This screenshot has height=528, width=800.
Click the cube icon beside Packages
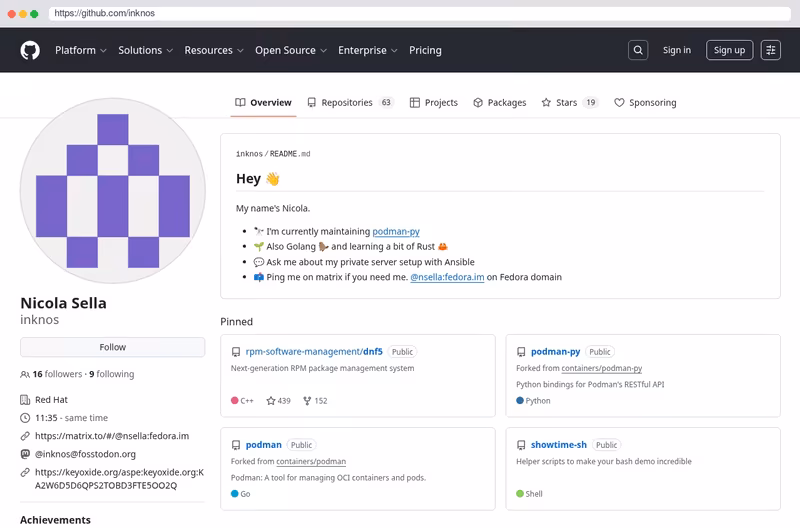pyautogui.click(x=478, y=103)
